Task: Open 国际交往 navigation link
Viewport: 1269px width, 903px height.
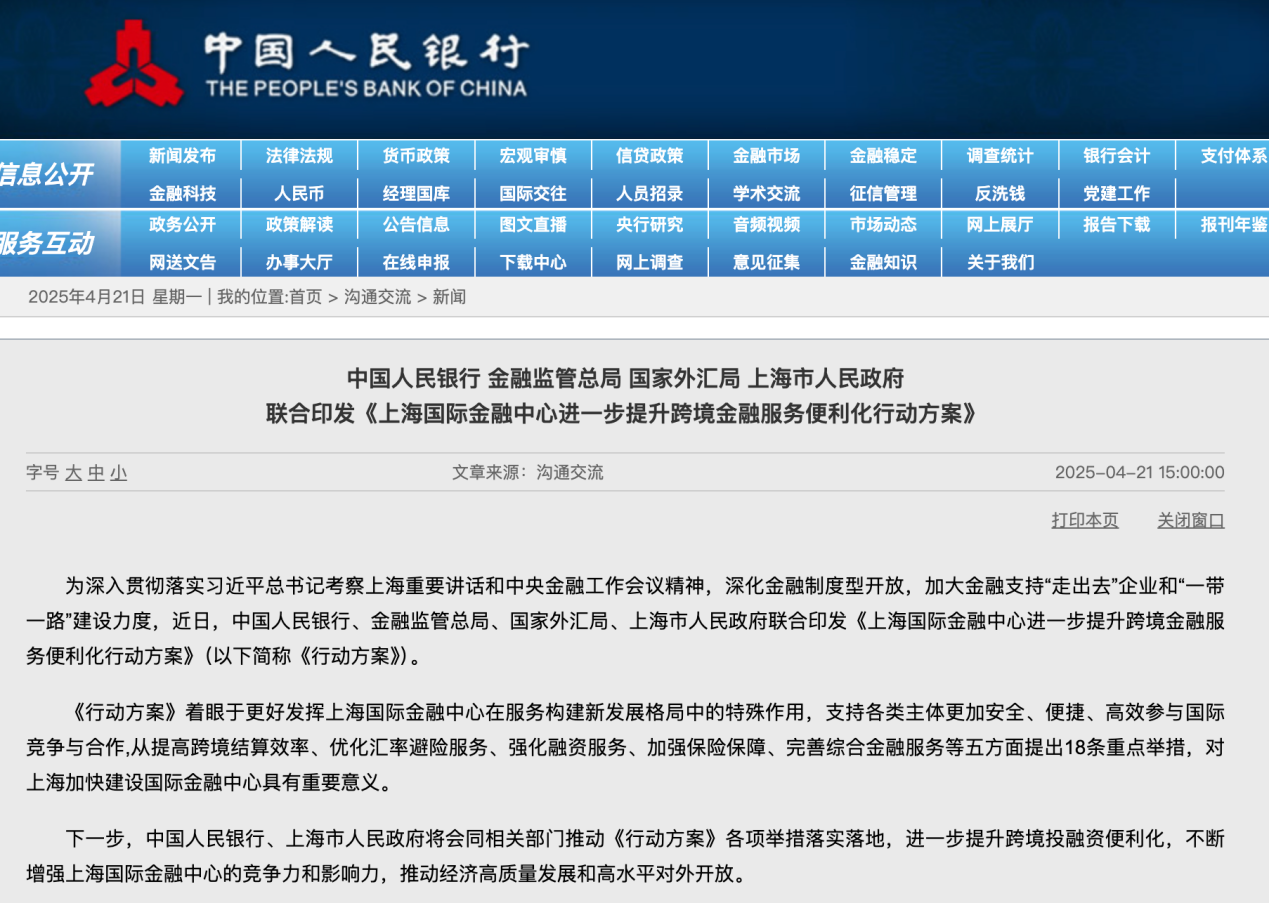Action: [533, 193]
